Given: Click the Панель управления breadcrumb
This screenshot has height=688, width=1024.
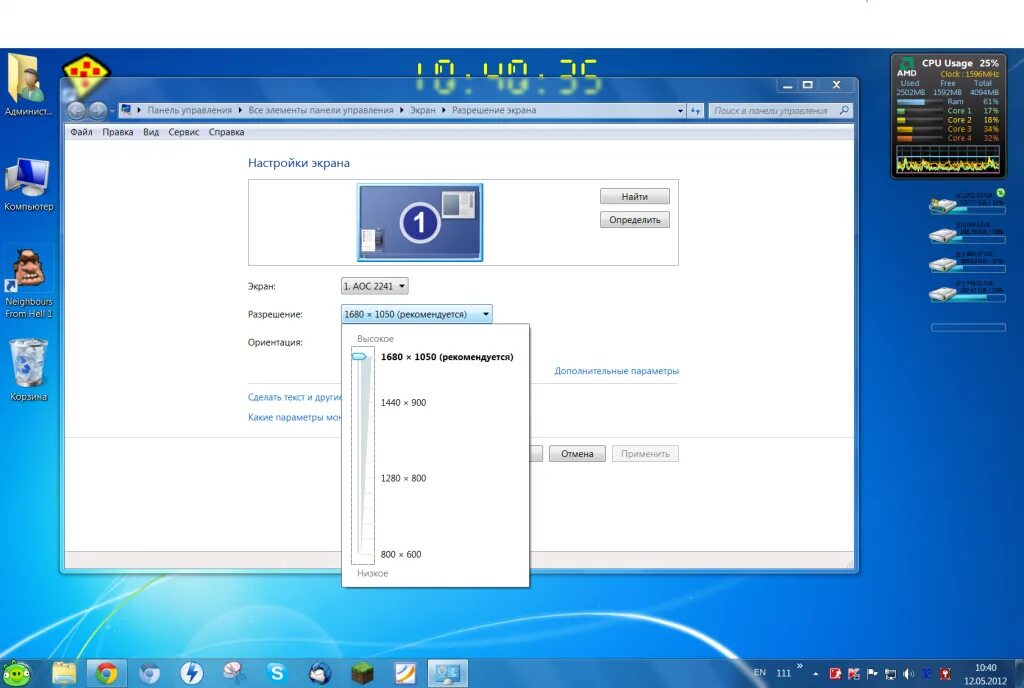Looking at the screenshot, I should tap(189, 110).
